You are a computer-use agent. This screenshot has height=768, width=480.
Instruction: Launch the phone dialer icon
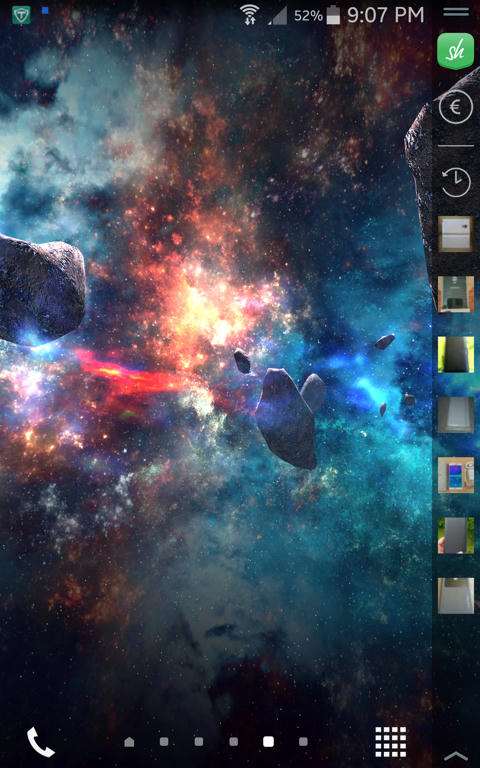point(41,742)
